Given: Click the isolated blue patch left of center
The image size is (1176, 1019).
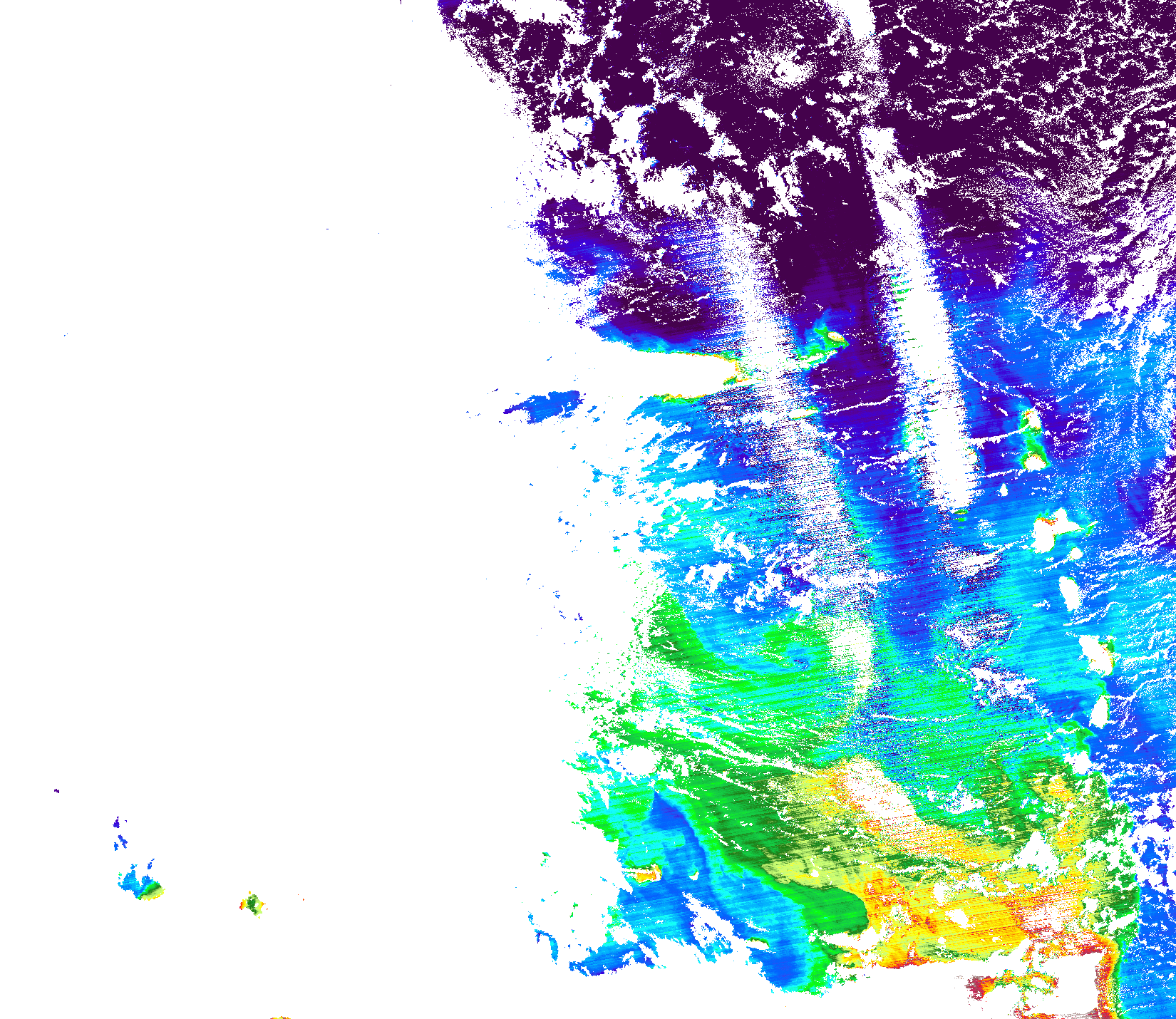Looking at the screenshot, I should click(545, 405).
